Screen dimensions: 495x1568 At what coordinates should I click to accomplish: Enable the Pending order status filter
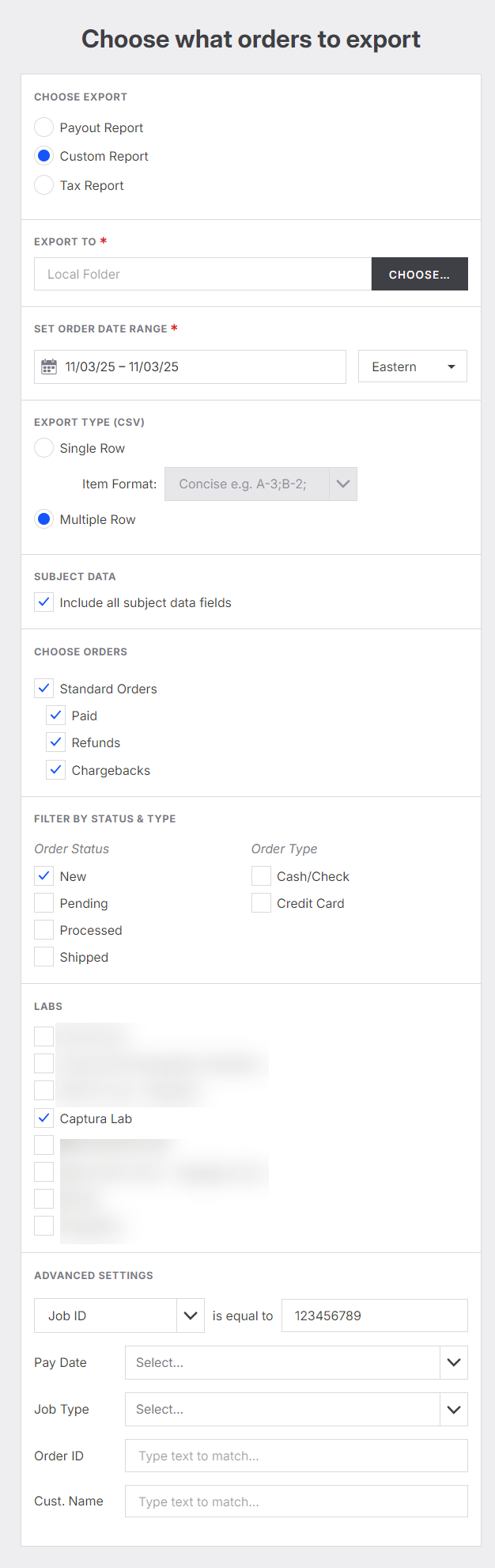coord(44,903)
